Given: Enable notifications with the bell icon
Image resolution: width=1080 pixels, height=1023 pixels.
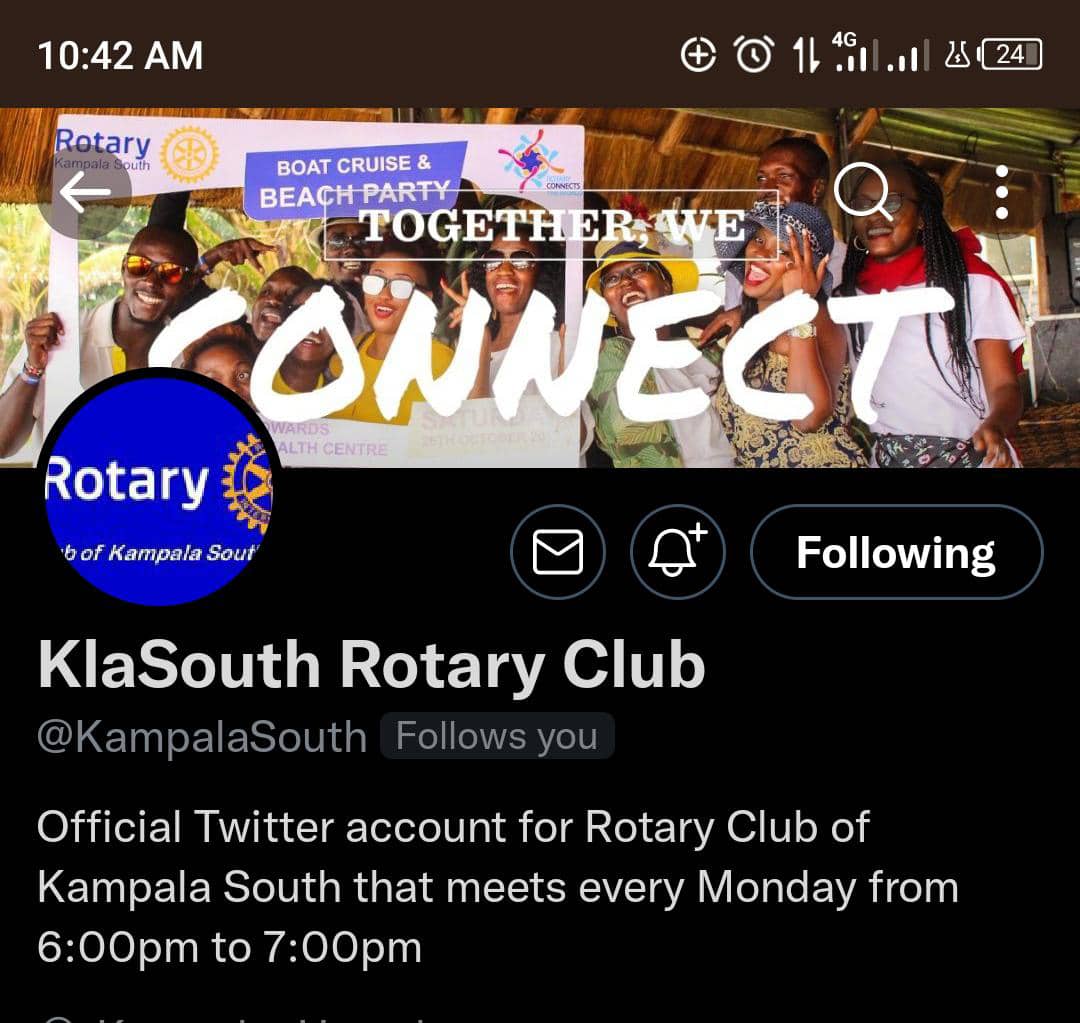Looking at the screenshot, I should (678, 552).
